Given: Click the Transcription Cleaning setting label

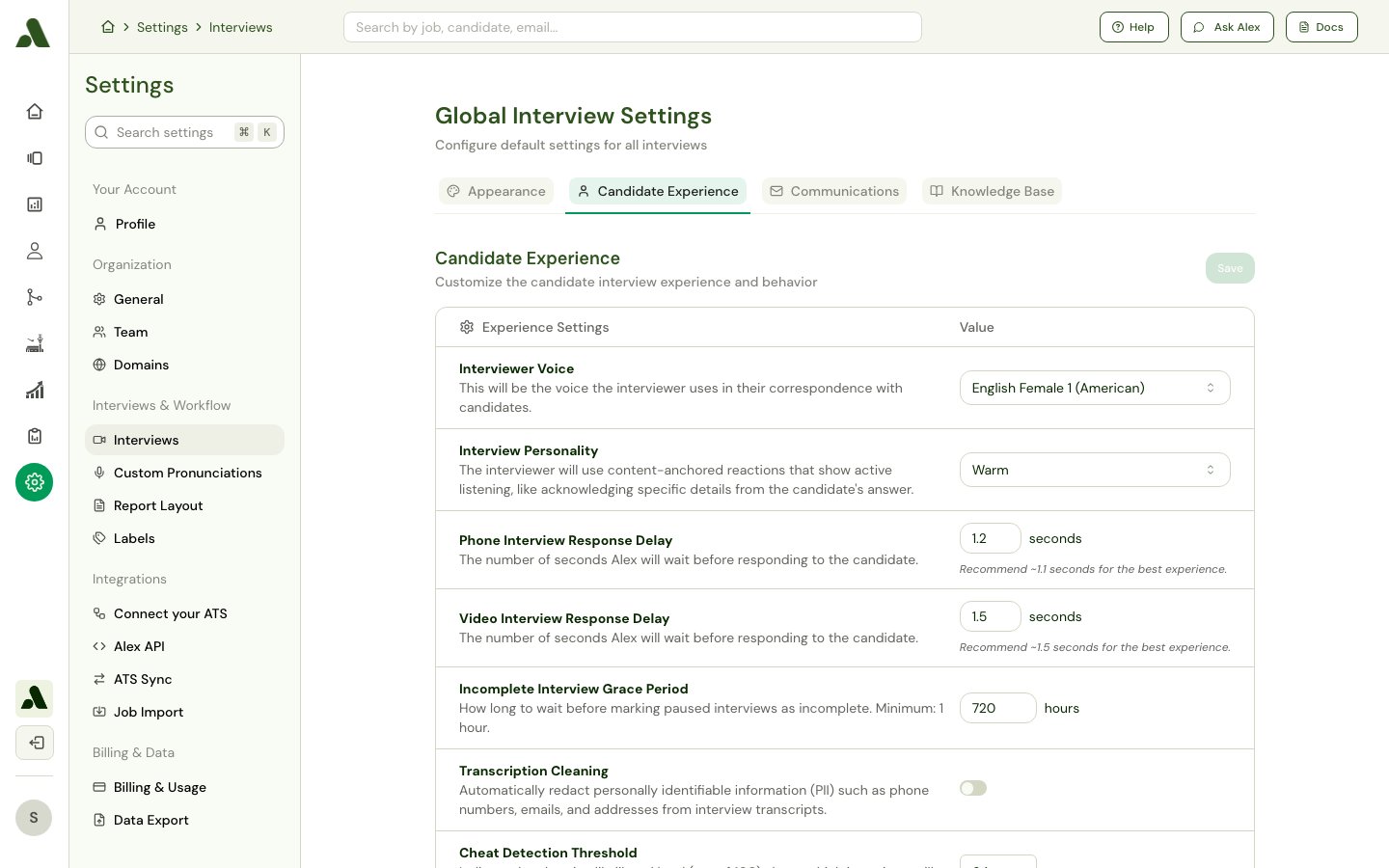Looking at the screenshot, I should [533, 771].
